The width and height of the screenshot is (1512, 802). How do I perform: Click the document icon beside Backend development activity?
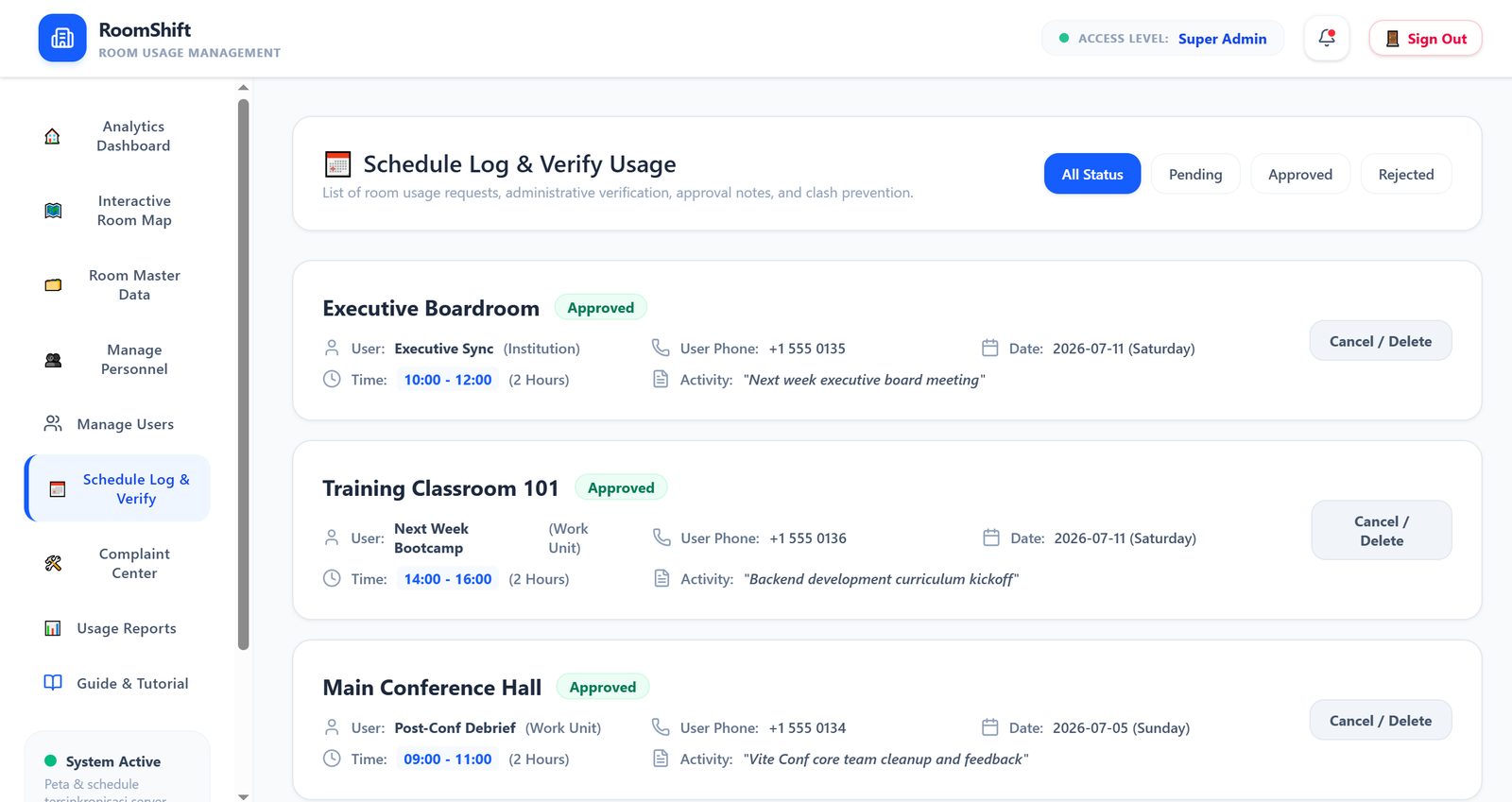tap(661, 578)
